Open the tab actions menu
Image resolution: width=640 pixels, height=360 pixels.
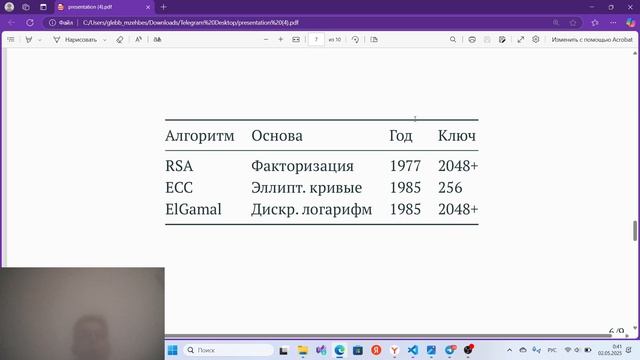(x=43, y=7)
